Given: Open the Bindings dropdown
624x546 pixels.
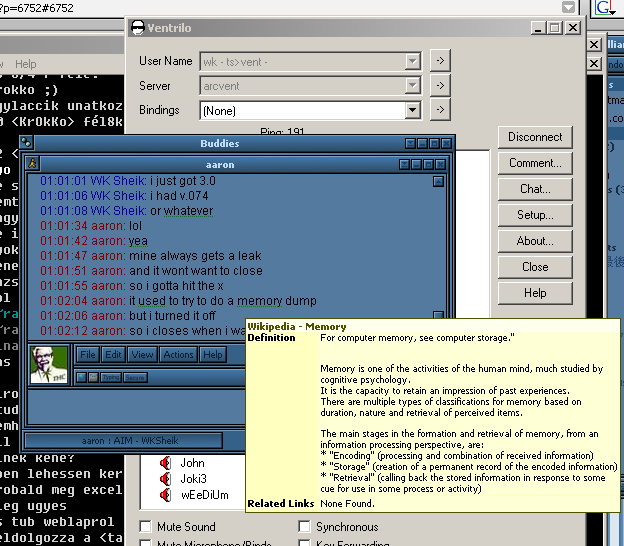Looking at the screenshot, I should point(413,110).
